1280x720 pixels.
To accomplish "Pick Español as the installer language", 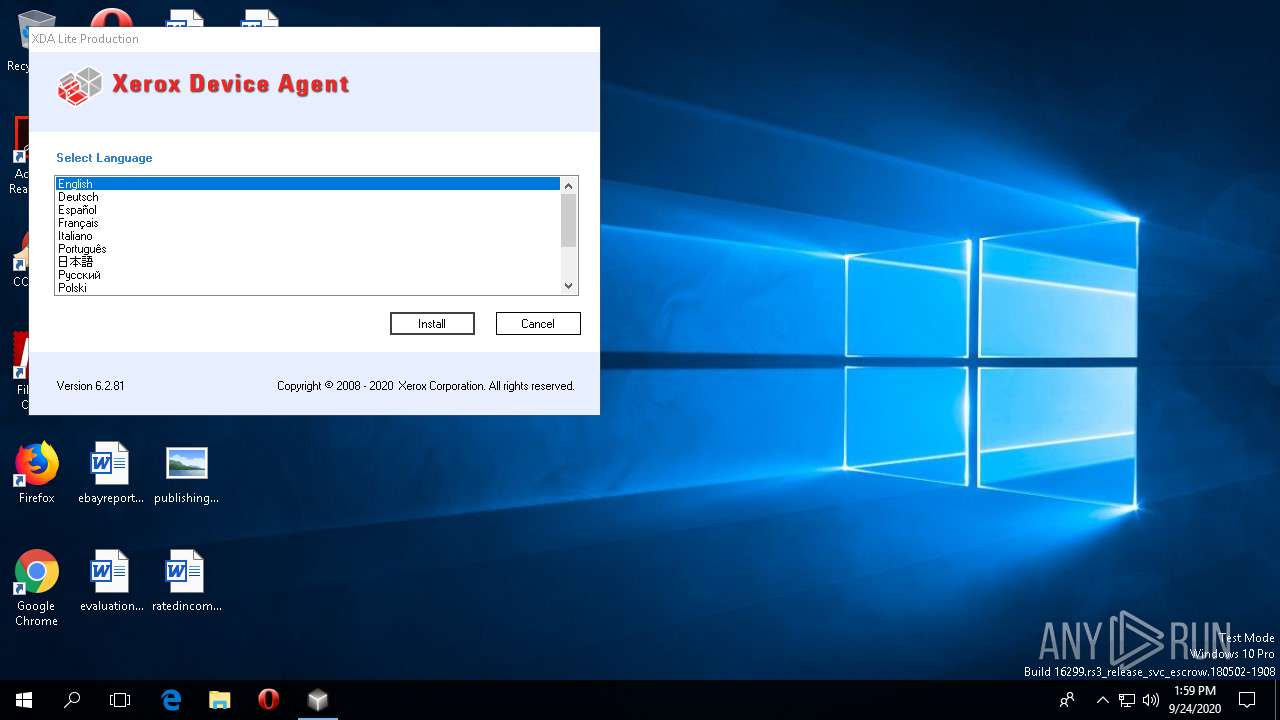I will pos(308,210).
